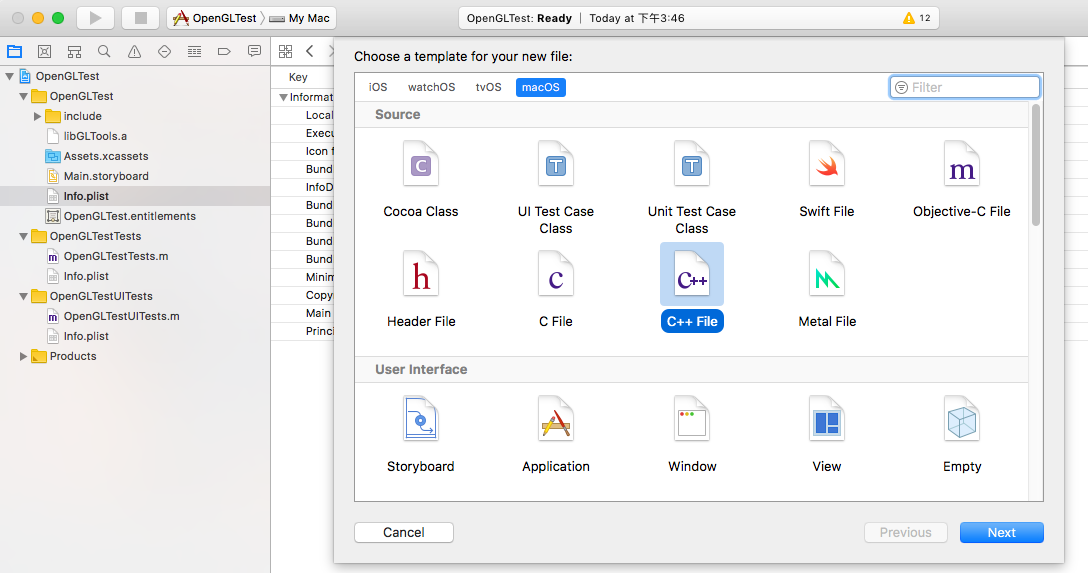Click the warnings indicator showing 12
Screen dimensions: 1088x573
917,18
